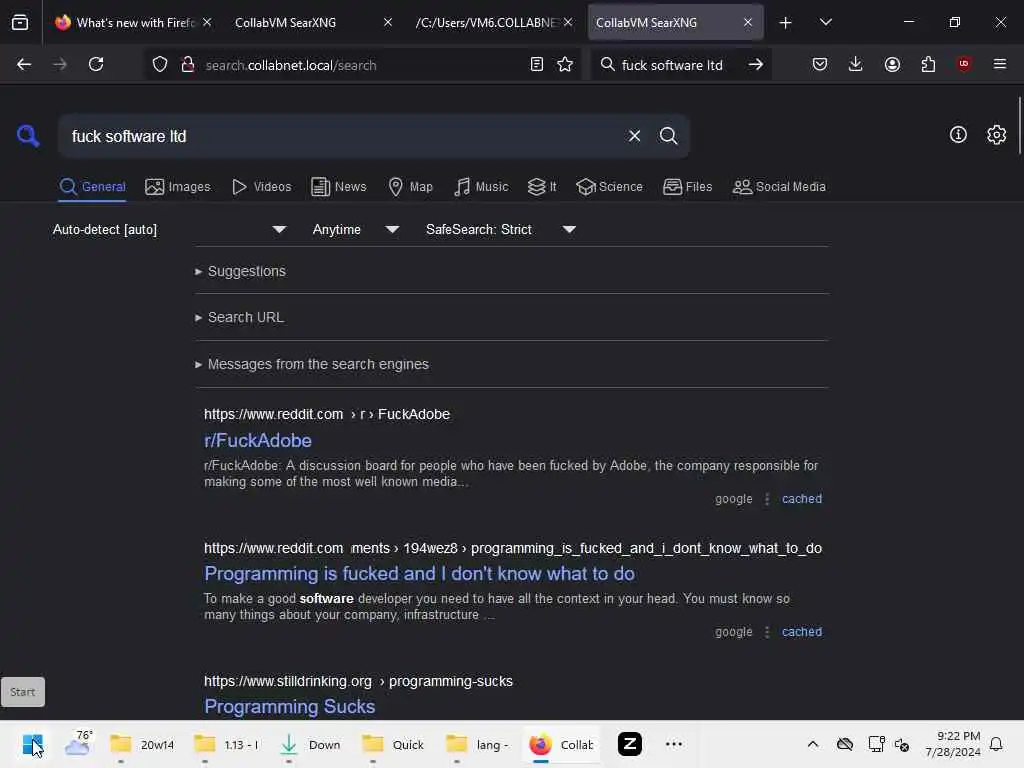Viewport: 1024px width, 768px height.
Task: Bookmark this page with the star icon
Action: pyautogui.click(x=565, y=64)
